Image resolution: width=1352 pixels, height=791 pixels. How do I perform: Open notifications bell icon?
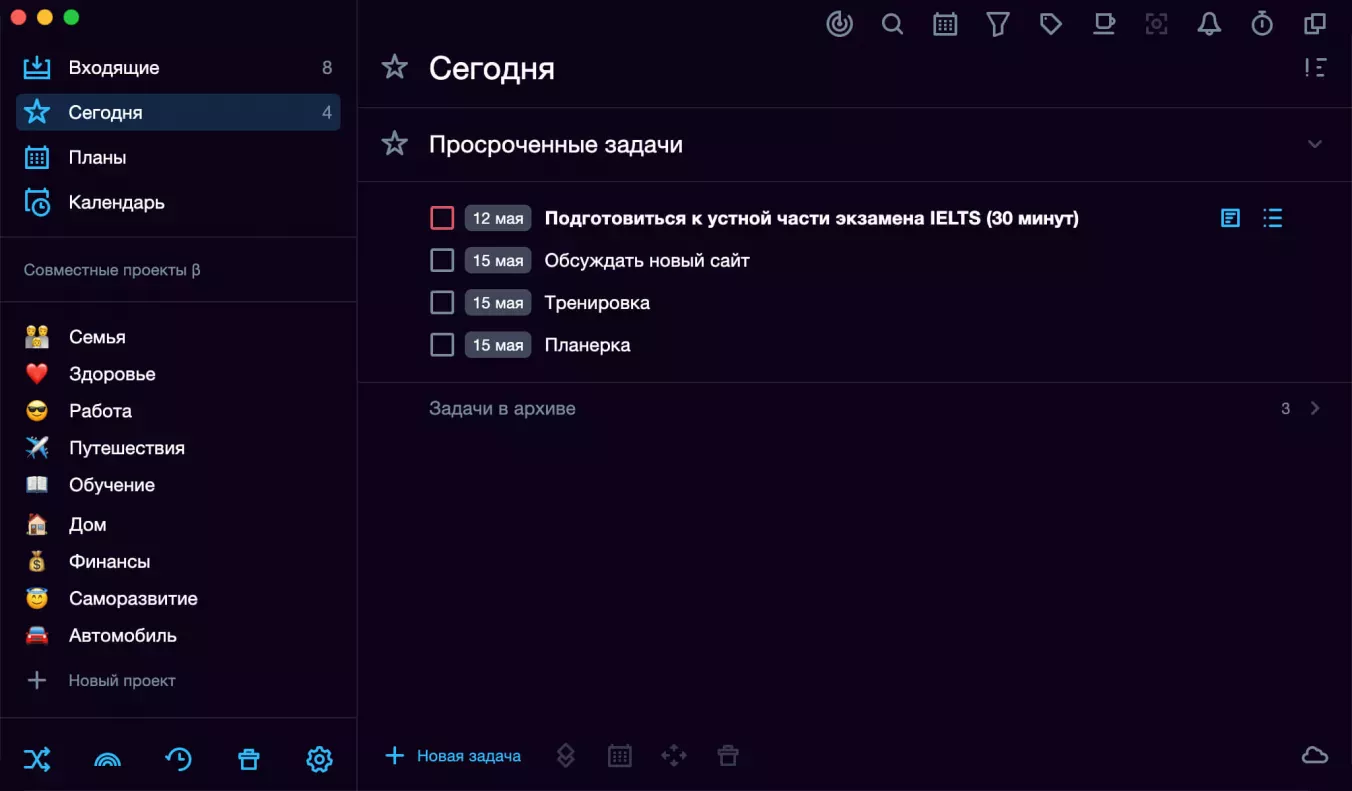[x=1209, y=24]
